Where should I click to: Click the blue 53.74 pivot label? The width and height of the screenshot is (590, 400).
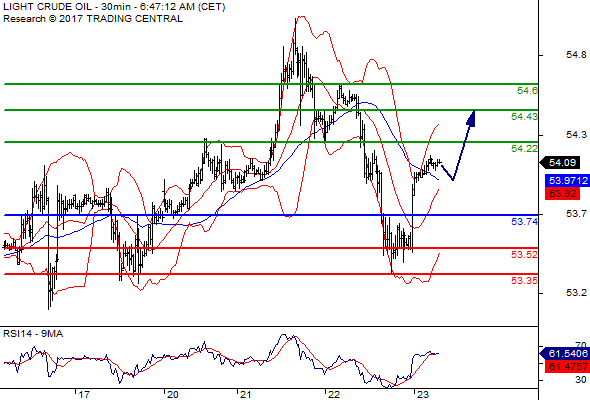(524, 222)
